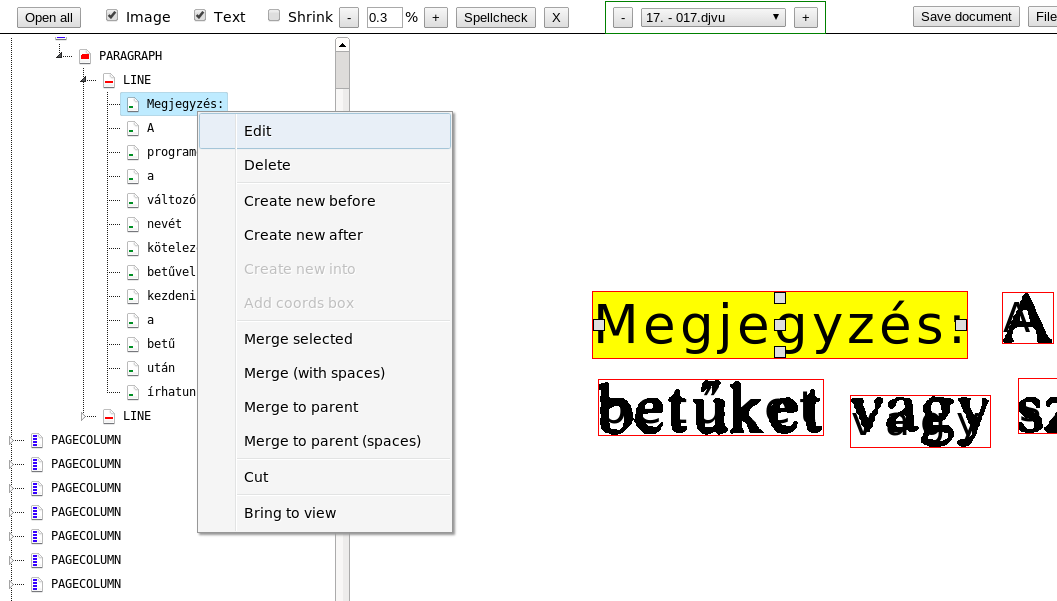Click the green document icon beside "A"
Screen dimensions: 1057x601
133,128
